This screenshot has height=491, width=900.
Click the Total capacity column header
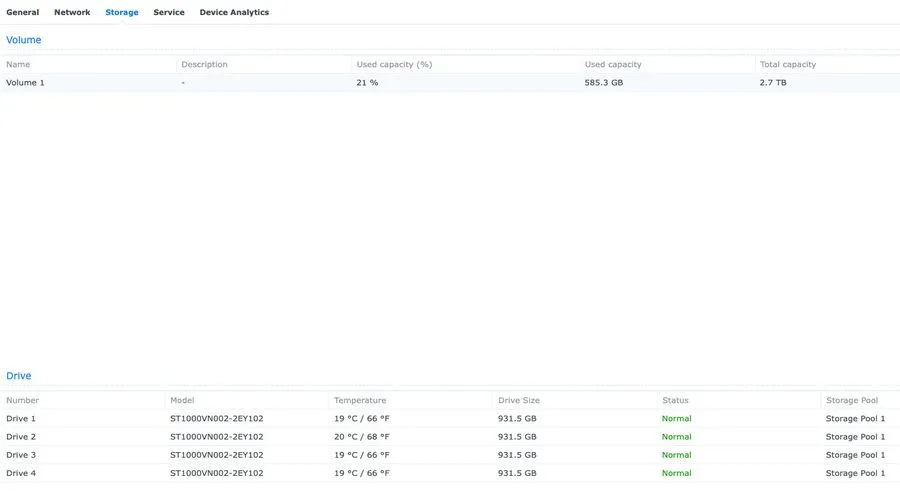pyautogui.click(x=788, y=64)
